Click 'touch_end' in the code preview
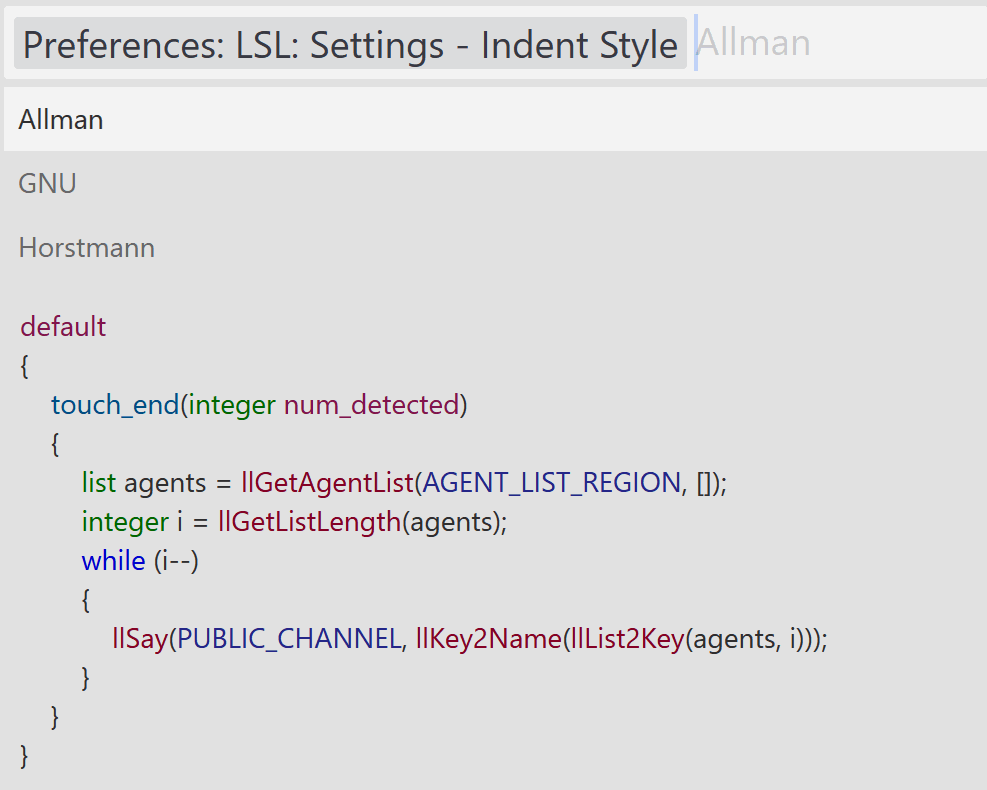 [x=115, y=405]
